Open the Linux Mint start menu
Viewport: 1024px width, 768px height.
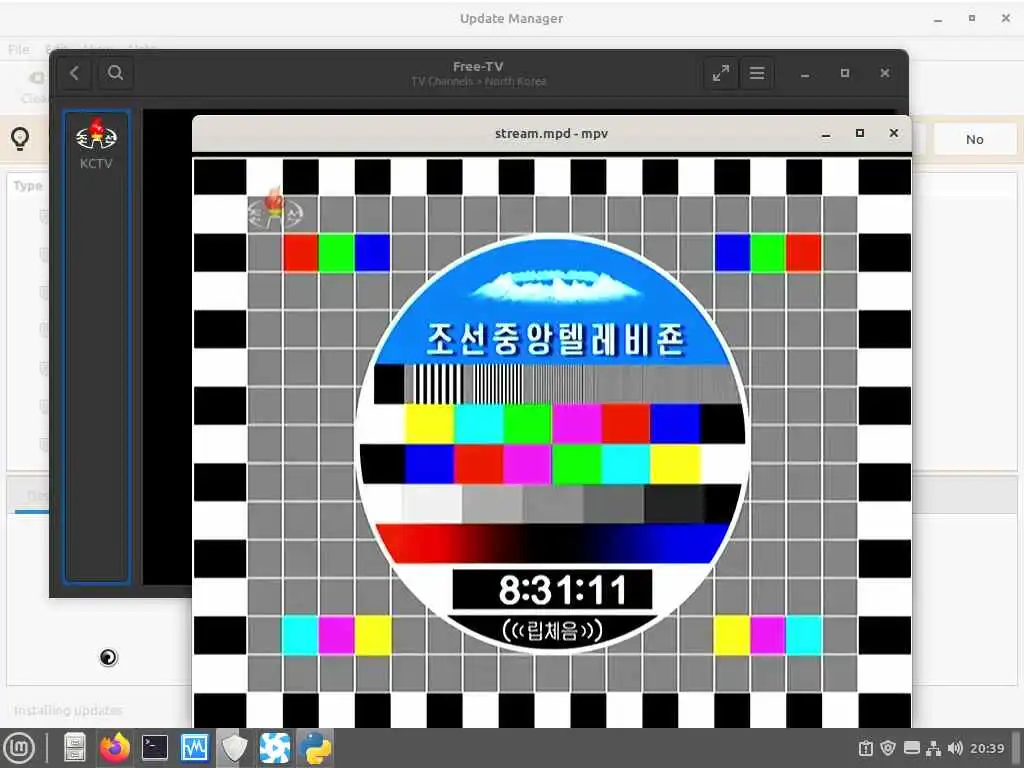pyautogui.click(x=19, y=748)
